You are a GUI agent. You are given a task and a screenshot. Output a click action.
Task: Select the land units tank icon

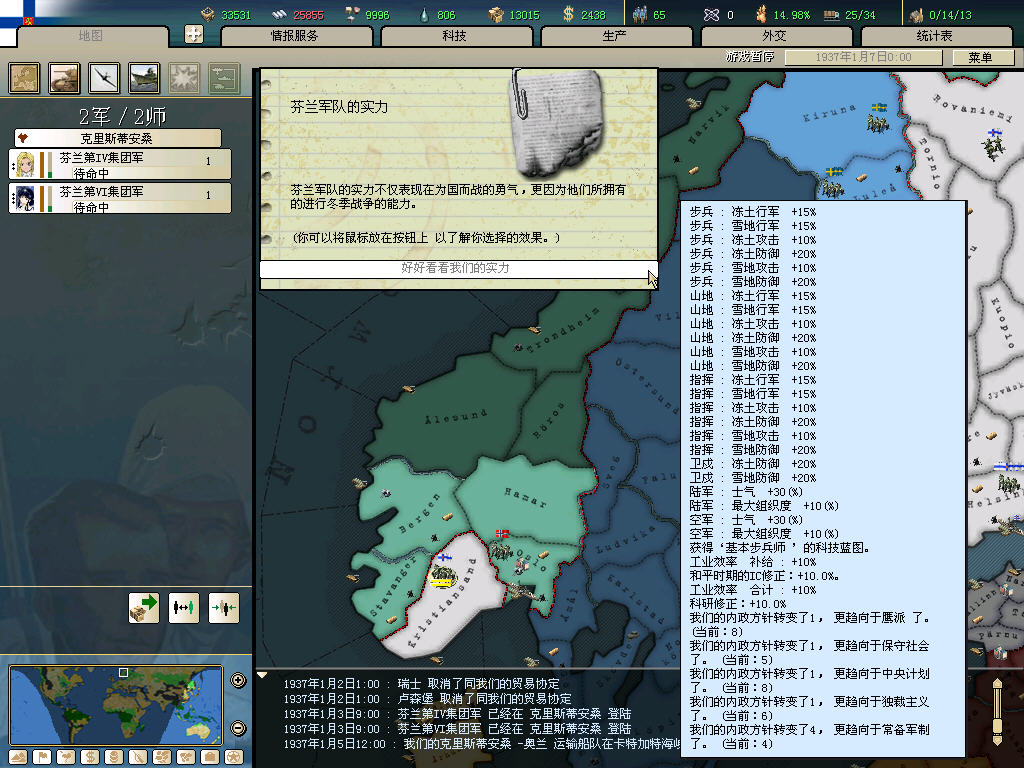(x=65, y=77)
